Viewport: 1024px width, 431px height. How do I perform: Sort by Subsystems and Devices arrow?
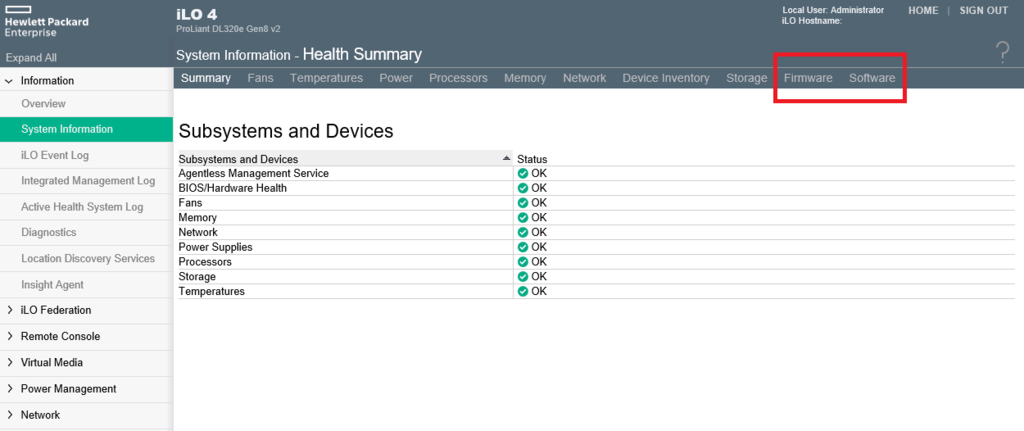click(x=506, y=159)
